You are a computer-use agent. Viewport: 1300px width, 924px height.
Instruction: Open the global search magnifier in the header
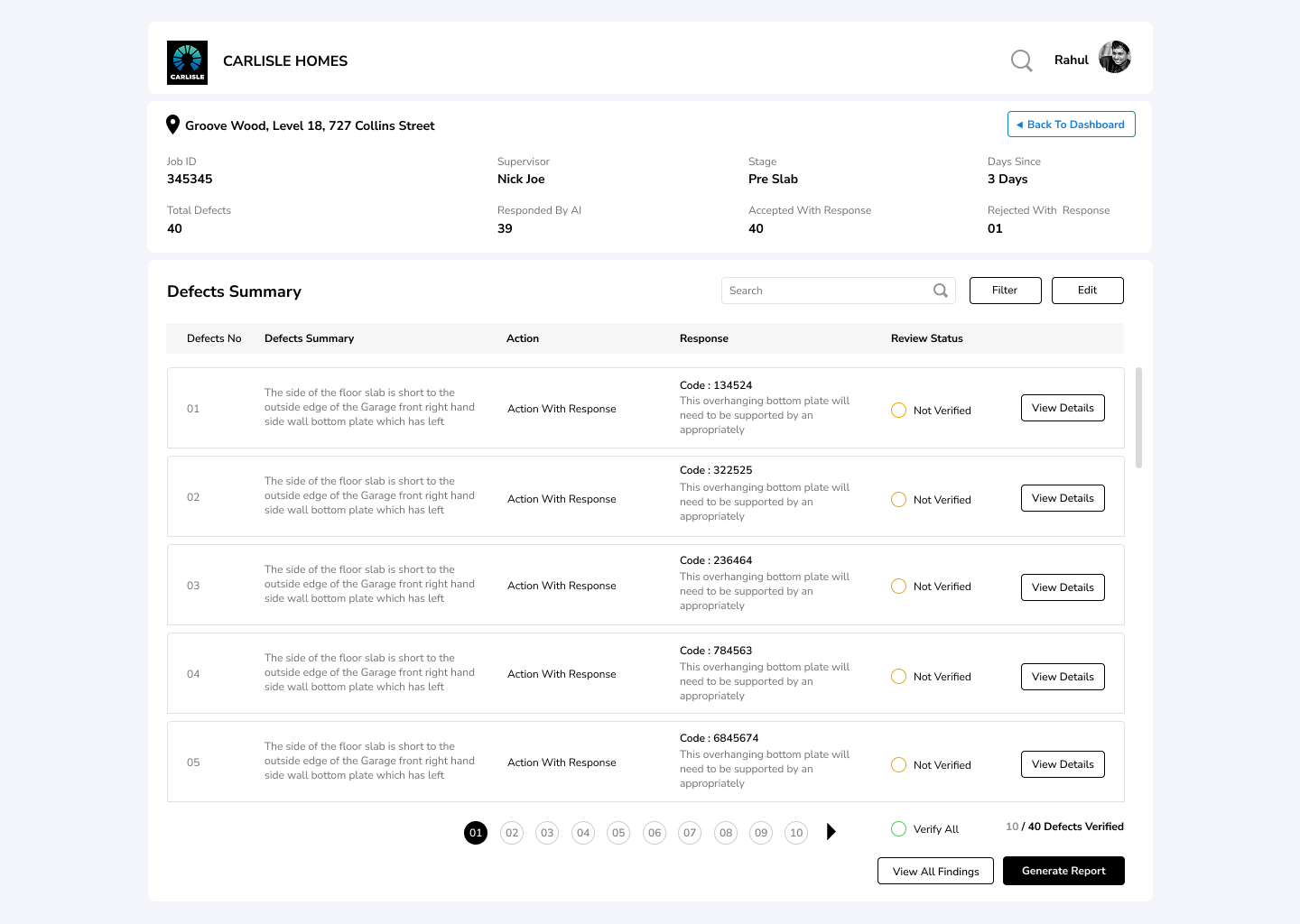1021,60
